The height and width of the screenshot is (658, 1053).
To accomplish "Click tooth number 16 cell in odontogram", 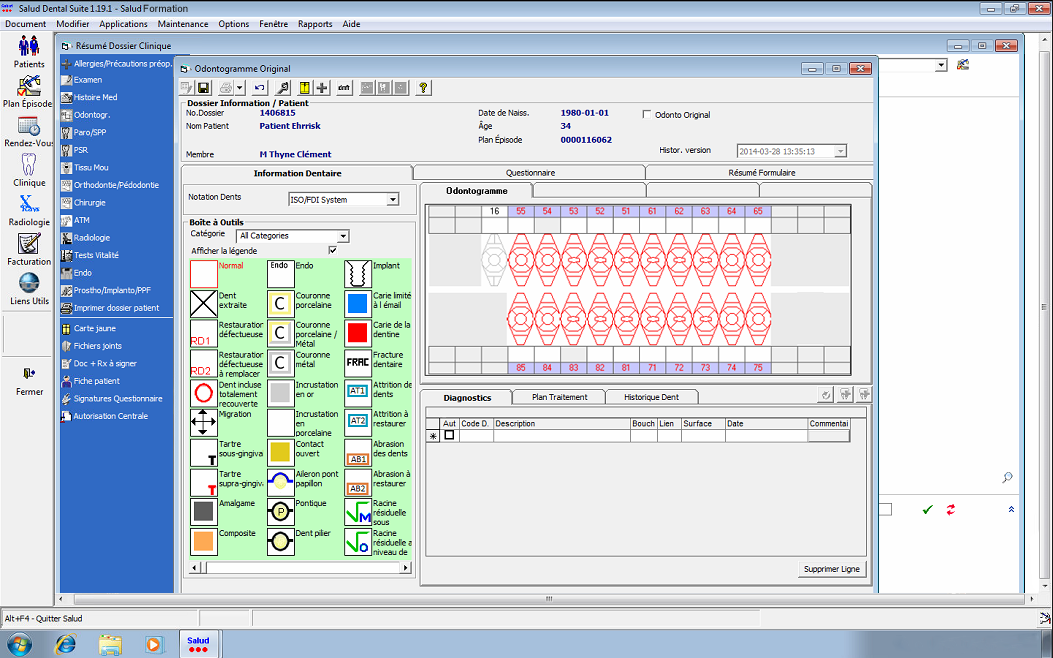I will pyautogui.click(x=494, y=211).
